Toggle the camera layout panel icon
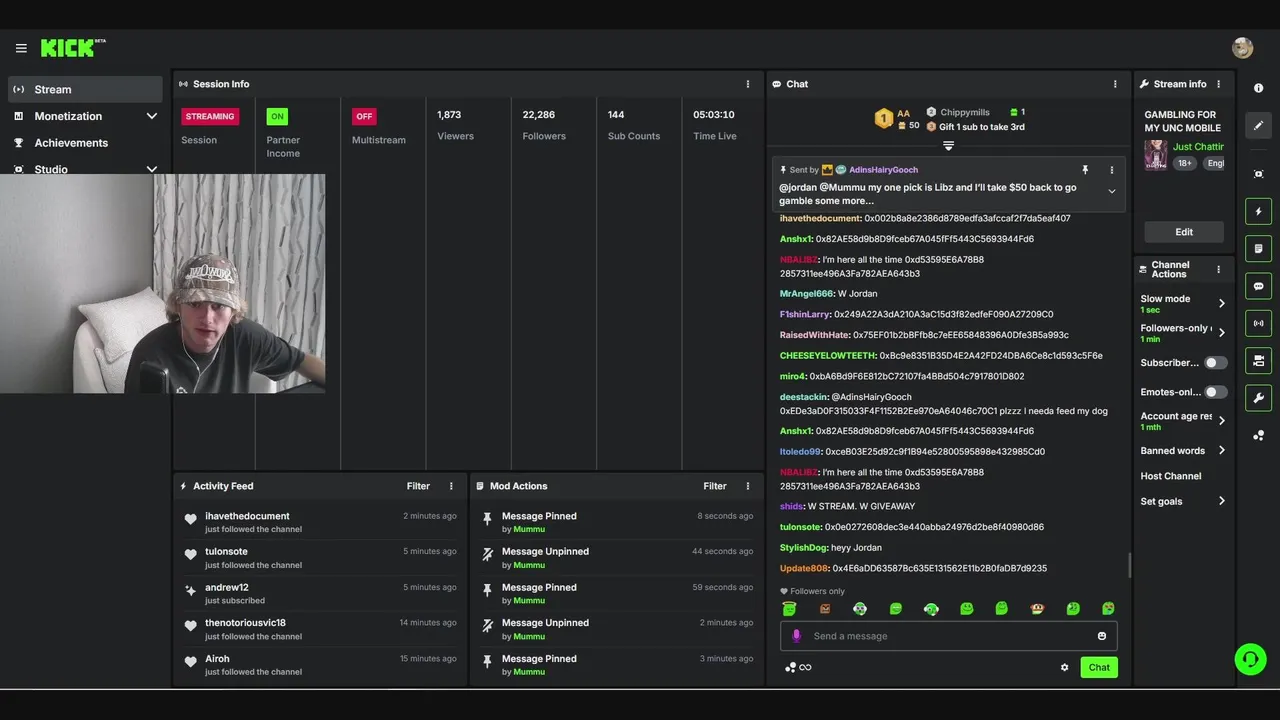 tap(1258, 360)
